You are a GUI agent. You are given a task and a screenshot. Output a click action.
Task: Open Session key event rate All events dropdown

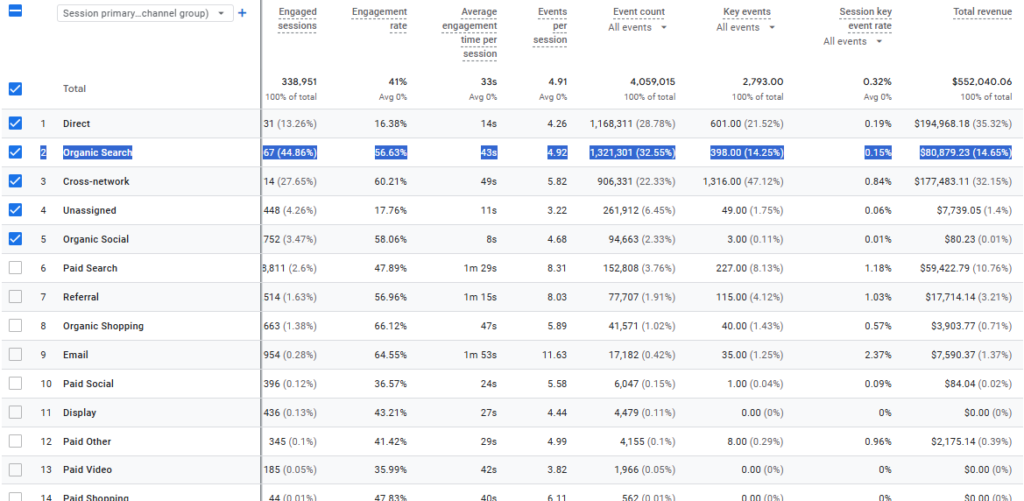(x=853, y=41)
